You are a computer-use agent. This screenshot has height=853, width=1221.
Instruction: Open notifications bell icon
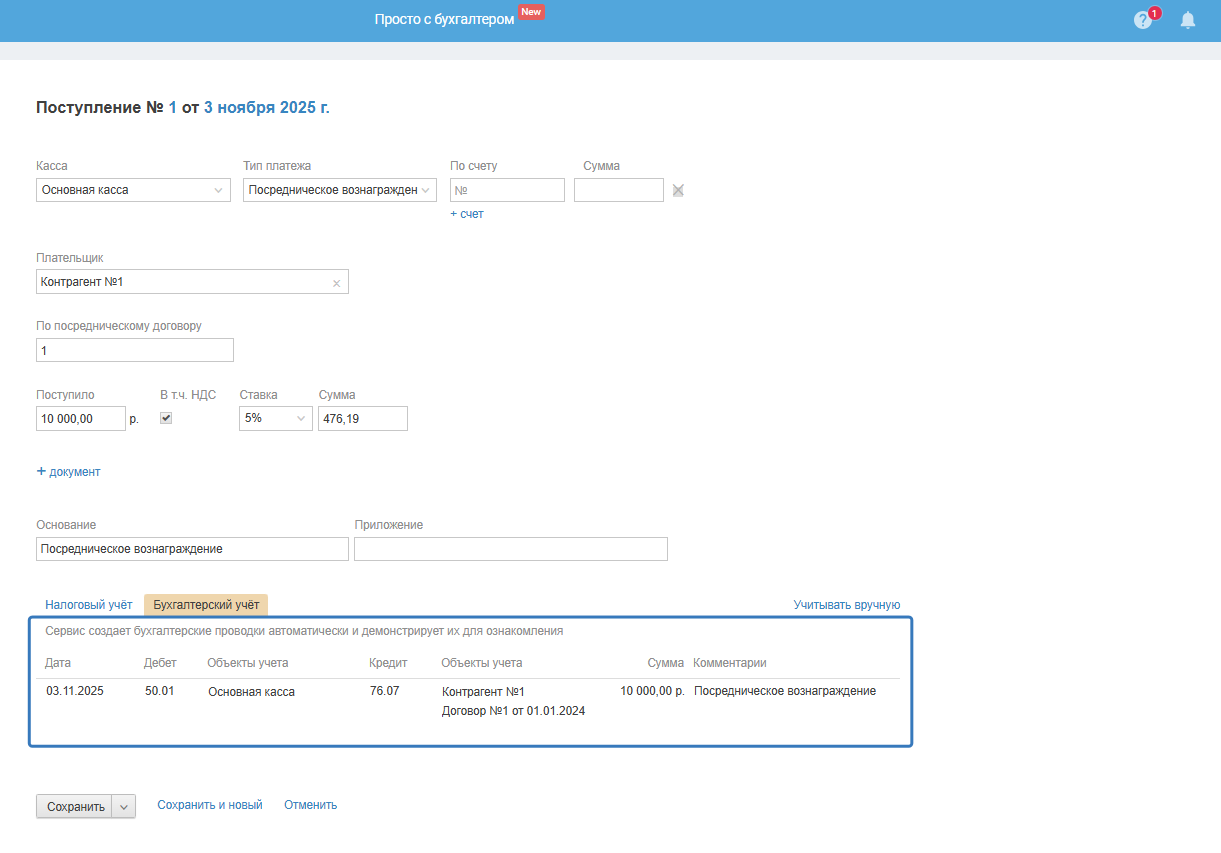click(x=1188, y=20)
